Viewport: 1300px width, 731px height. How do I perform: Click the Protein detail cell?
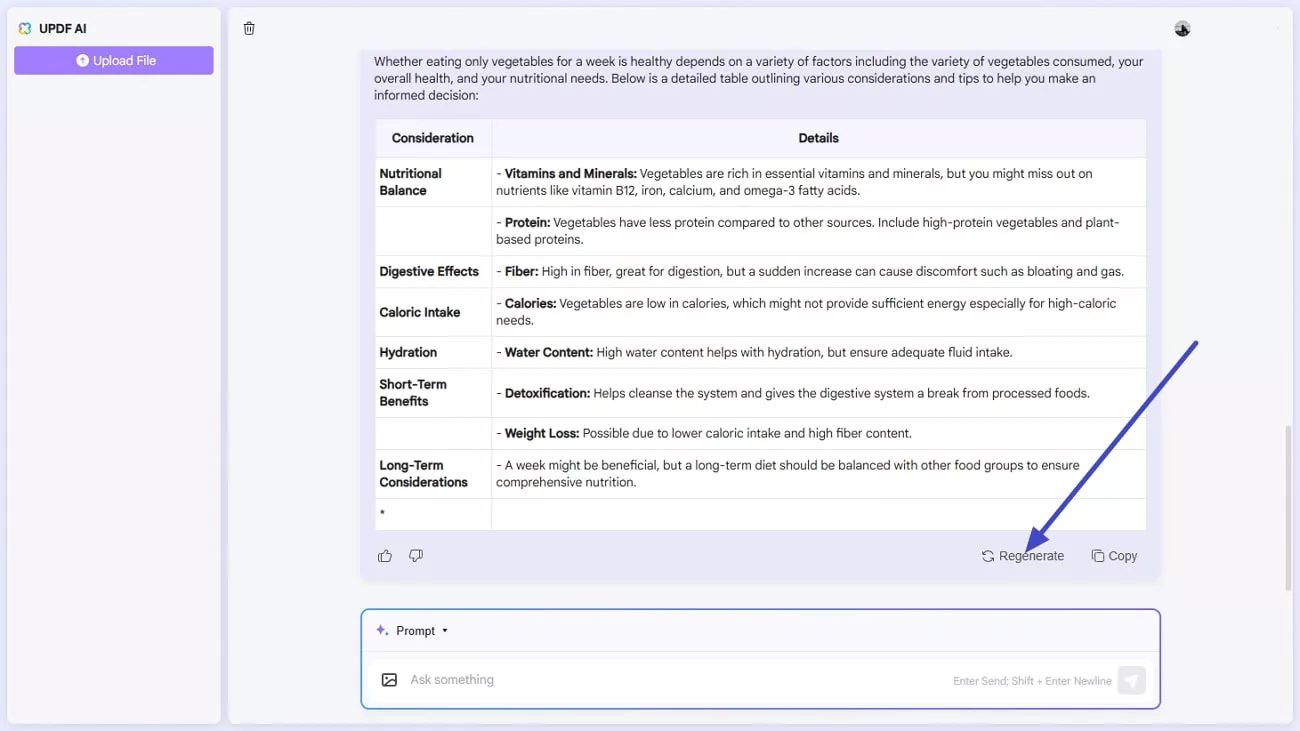click(x=818, y=231)
